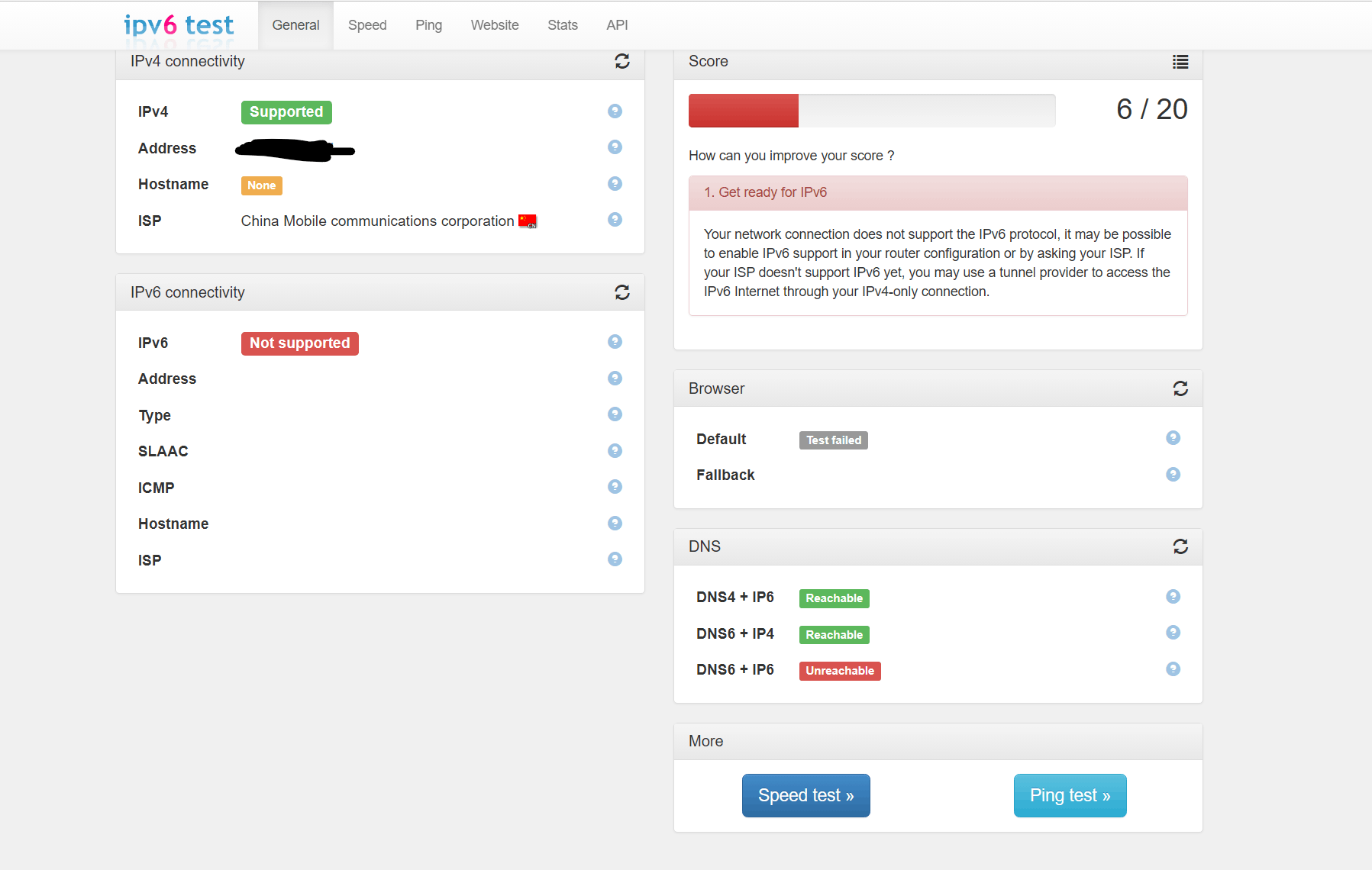
Task: Show help for the IPv4 Supported row
Action: [615, 111]
